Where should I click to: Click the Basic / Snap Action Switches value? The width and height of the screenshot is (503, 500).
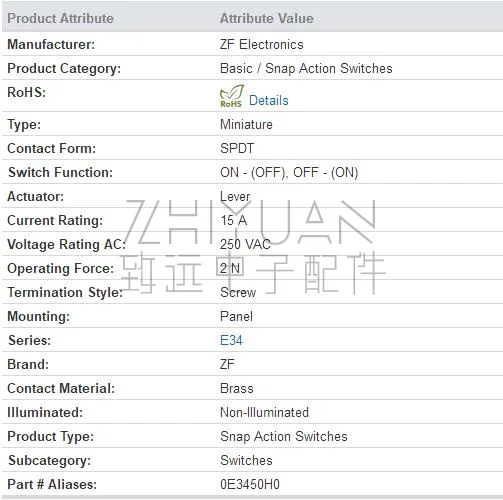306,68
